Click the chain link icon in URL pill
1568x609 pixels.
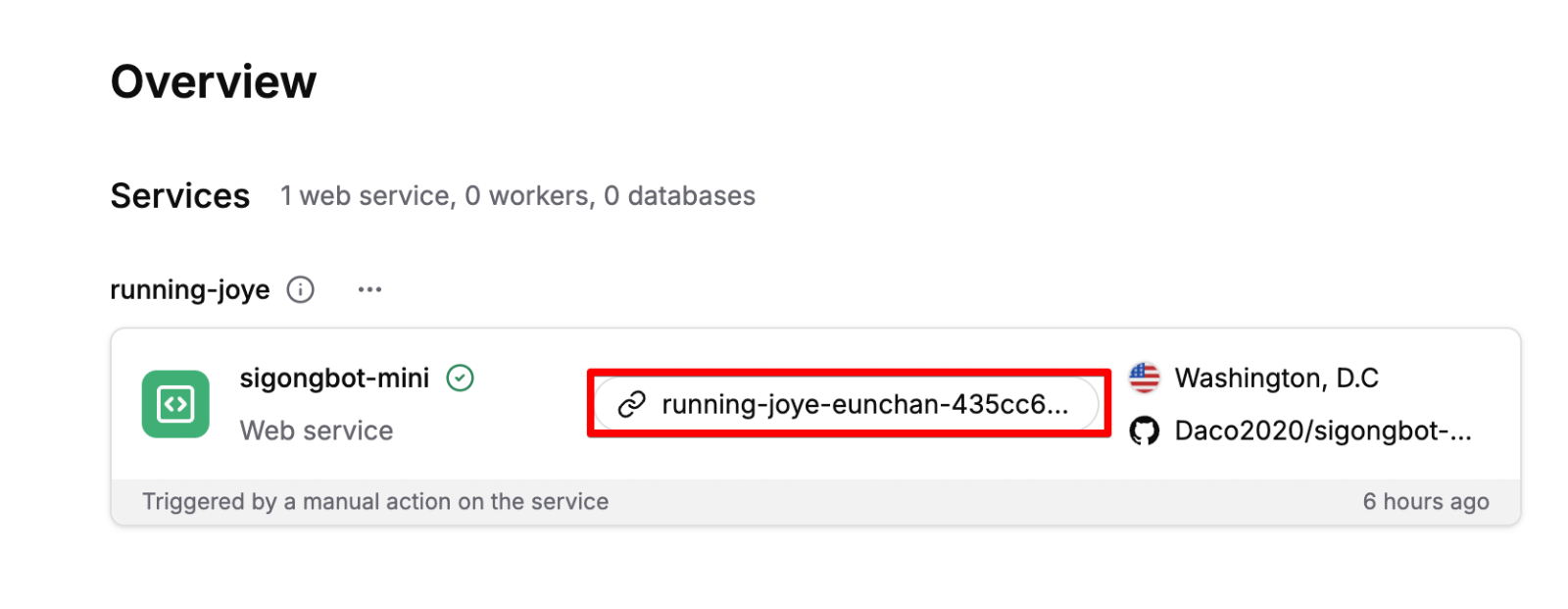pos(632,404)
